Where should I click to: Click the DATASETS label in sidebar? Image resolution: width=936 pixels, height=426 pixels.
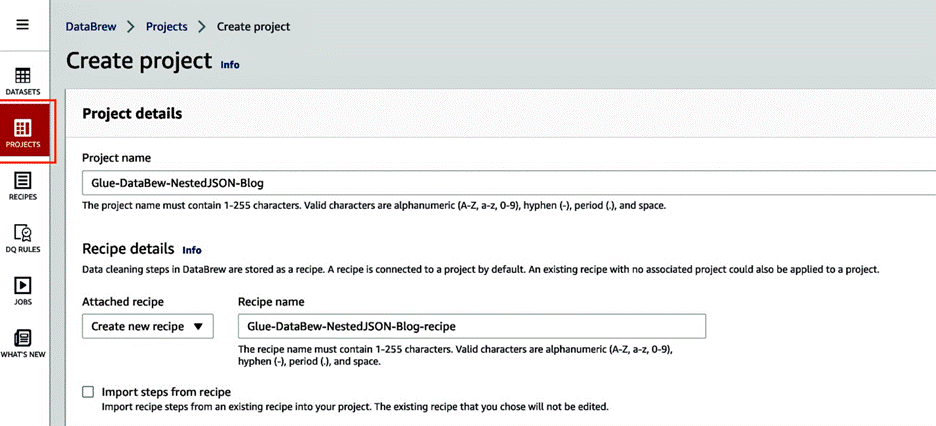23,92
